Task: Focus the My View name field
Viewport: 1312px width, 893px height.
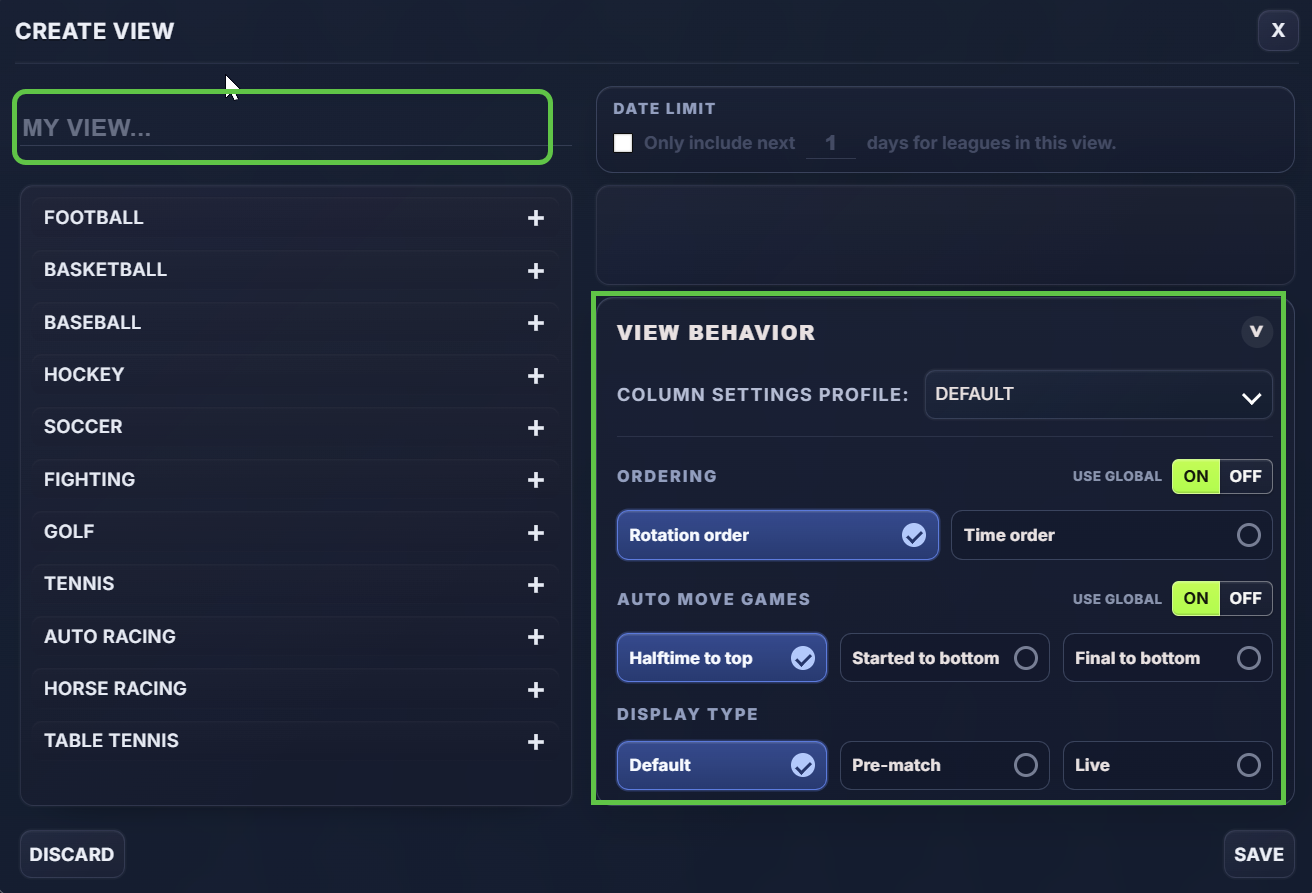Action: [x=282, y=127]
